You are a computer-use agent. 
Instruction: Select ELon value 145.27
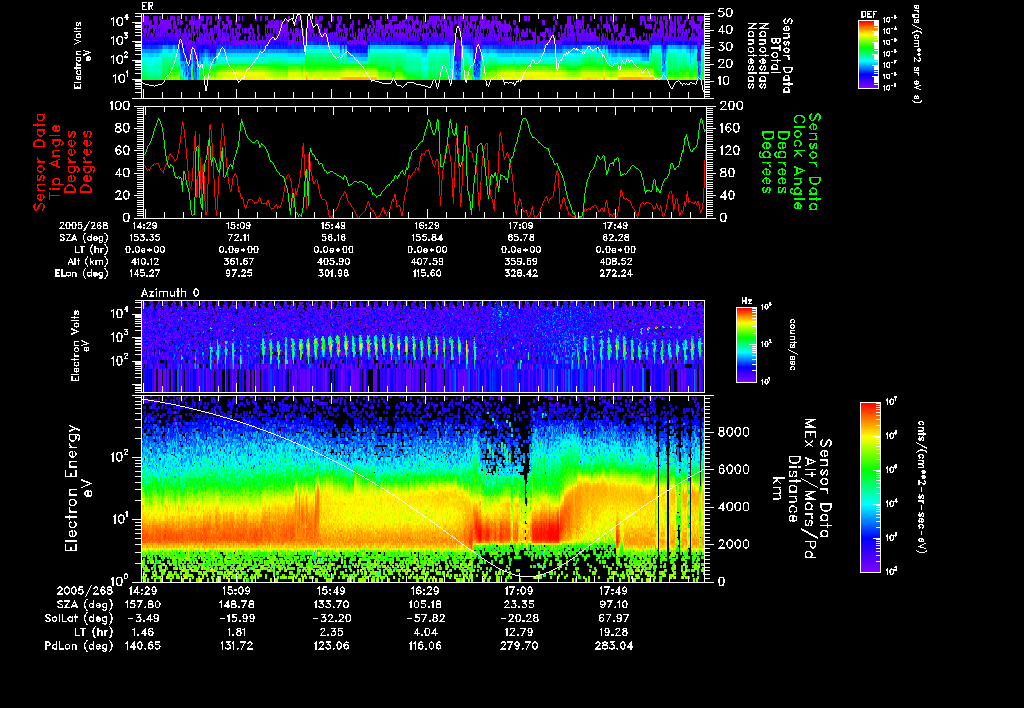coord(145,273)
